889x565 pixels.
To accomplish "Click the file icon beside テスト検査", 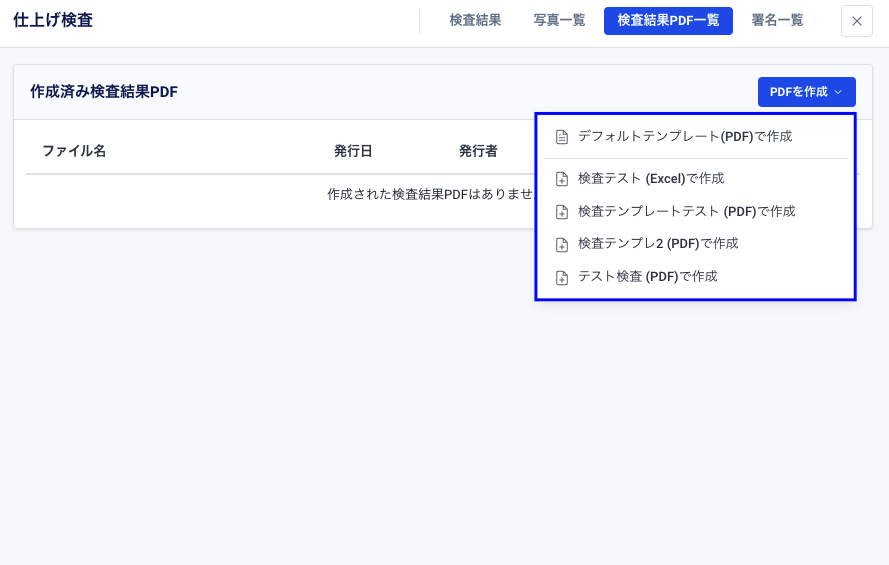I will [x=562, y=277].
